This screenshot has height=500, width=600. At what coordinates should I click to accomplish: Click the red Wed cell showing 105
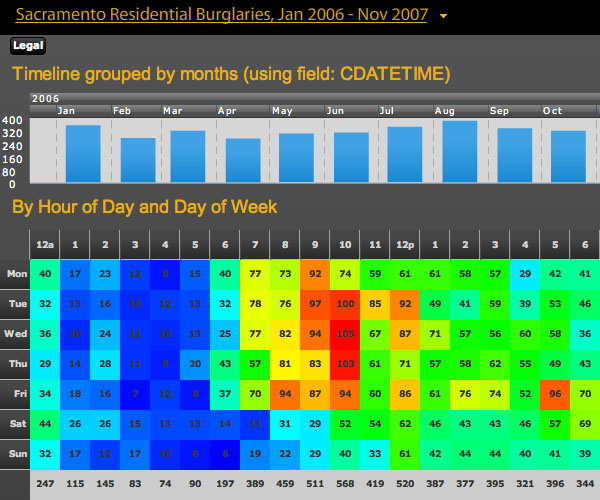point(346,334)
